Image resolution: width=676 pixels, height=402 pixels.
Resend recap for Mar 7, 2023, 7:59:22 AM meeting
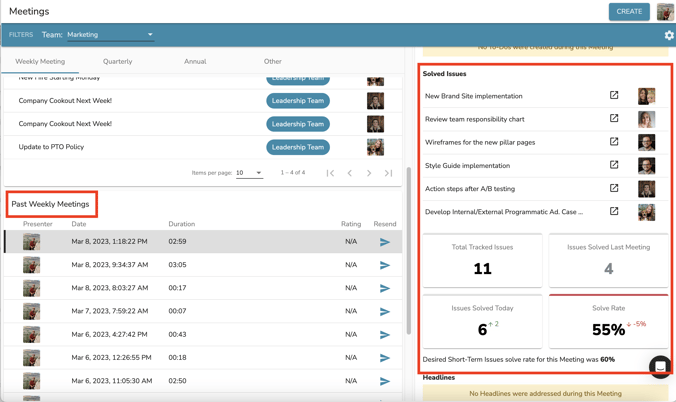coord(385,311)
